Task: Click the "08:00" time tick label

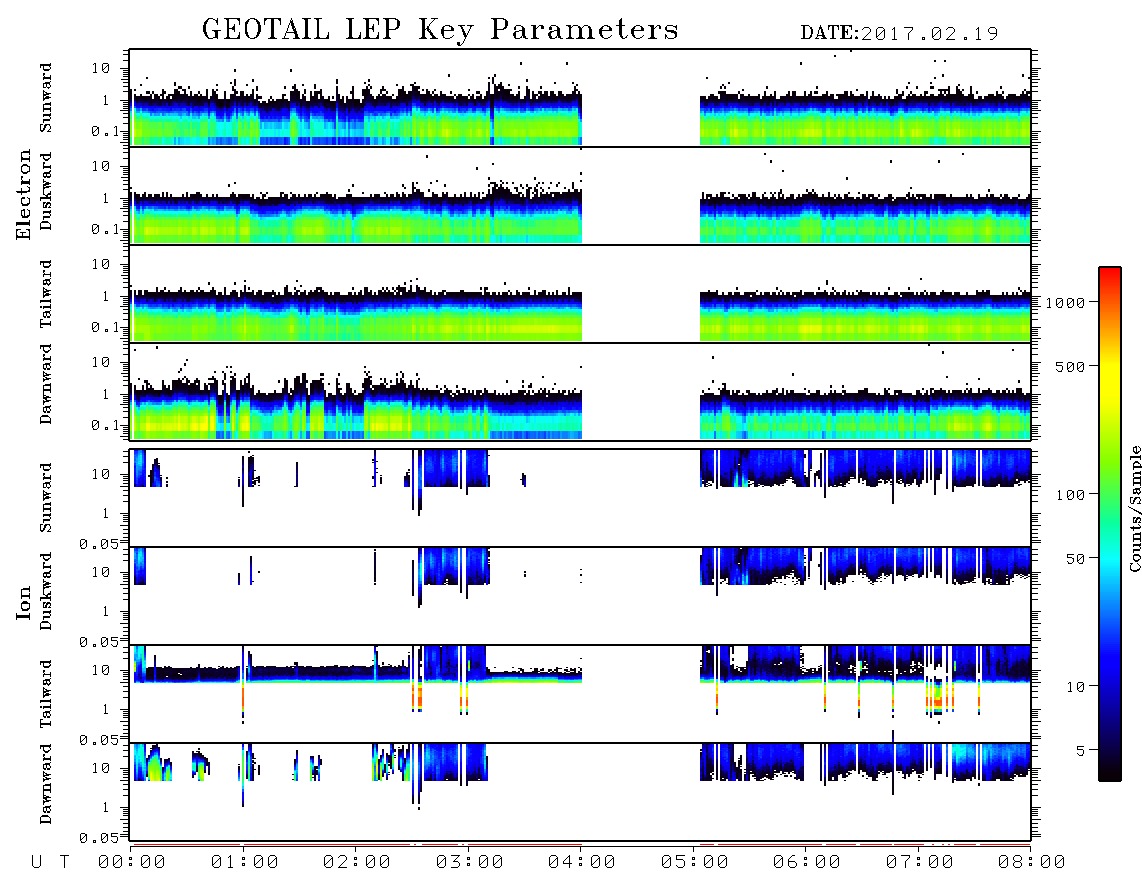Action: (x=1032, y=862)
